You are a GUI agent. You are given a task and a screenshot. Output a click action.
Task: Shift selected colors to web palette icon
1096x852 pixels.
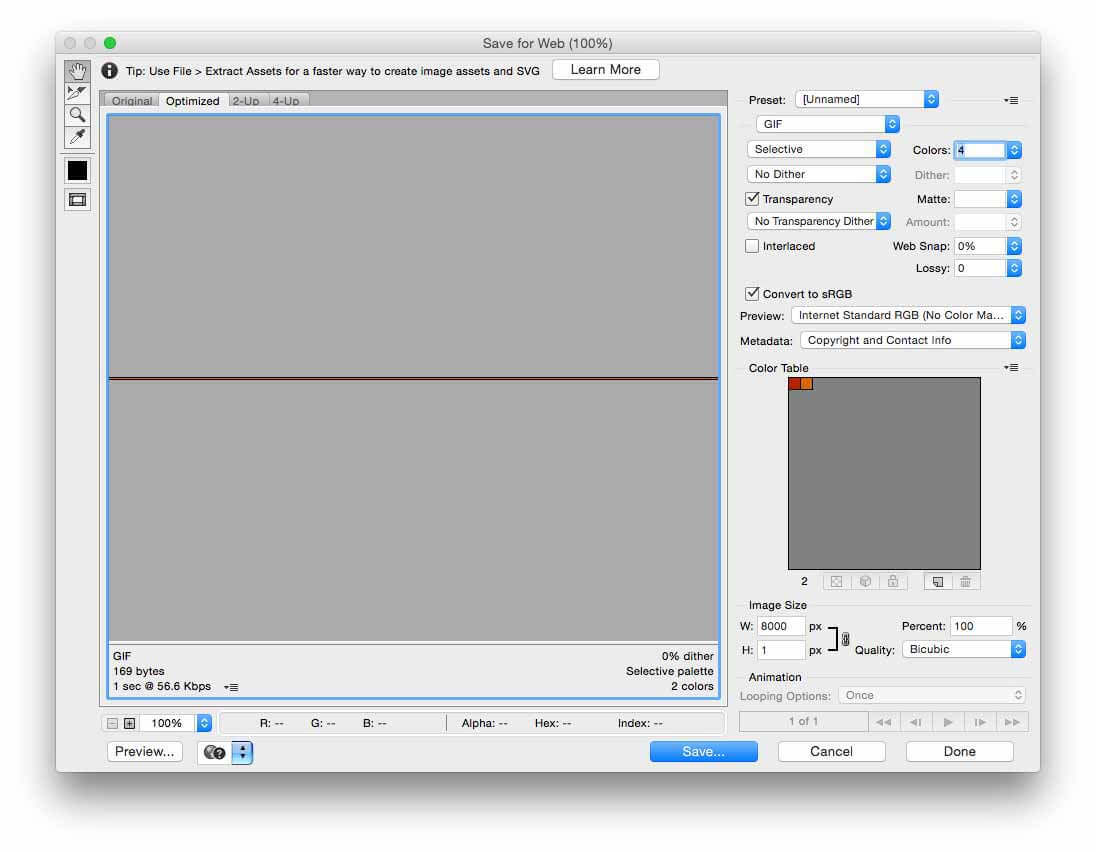pyautogui.click(x=865, y=582)
